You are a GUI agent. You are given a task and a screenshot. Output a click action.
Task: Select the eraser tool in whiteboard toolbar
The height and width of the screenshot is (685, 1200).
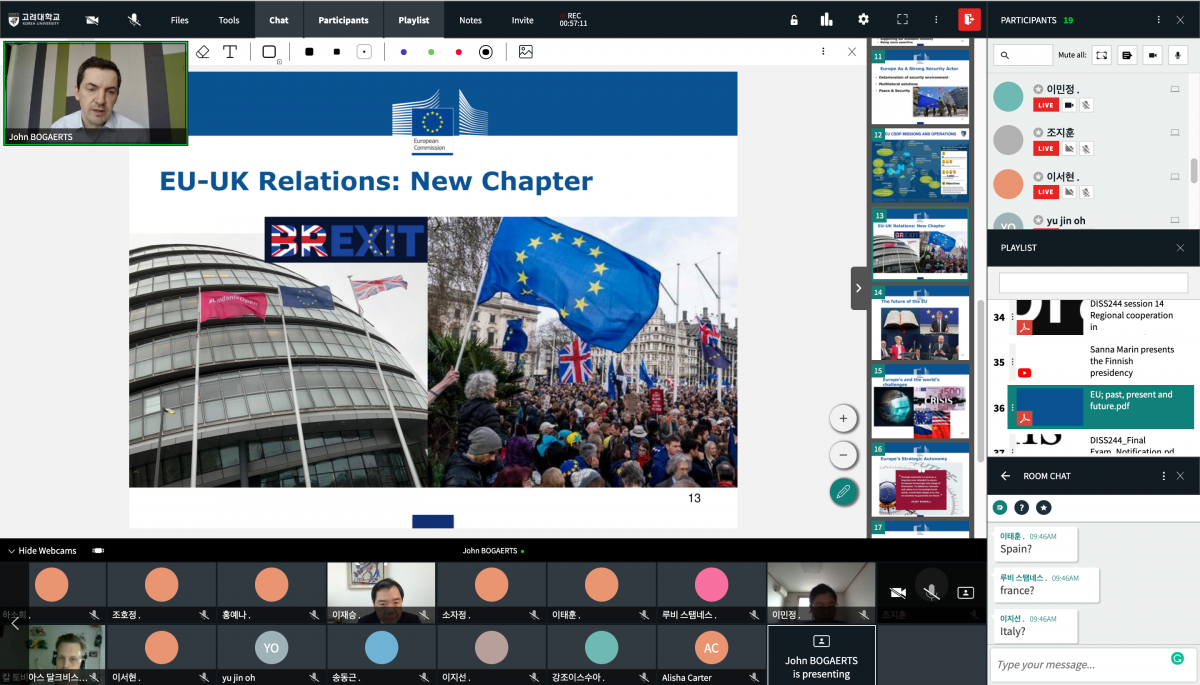pos(203,52)
